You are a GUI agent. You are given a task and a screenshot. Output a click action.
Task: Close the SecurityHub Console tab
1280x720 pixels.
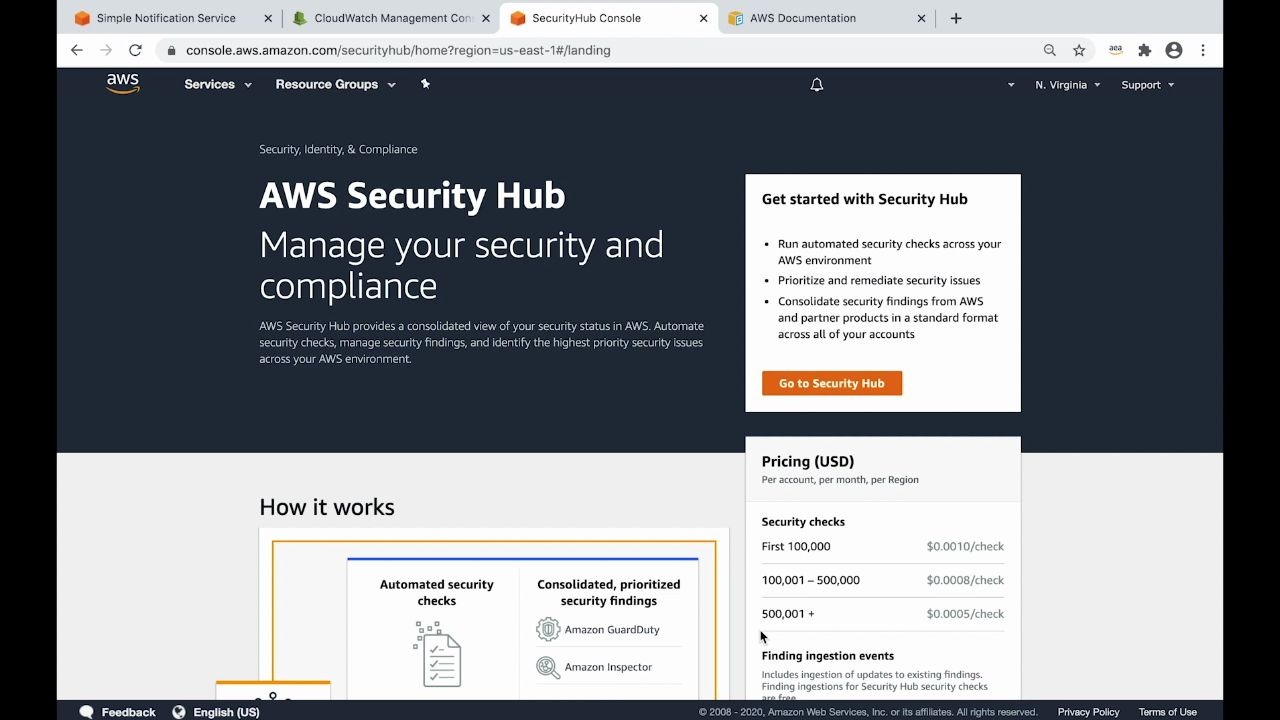pyautogui.click(x=703, y=18)
